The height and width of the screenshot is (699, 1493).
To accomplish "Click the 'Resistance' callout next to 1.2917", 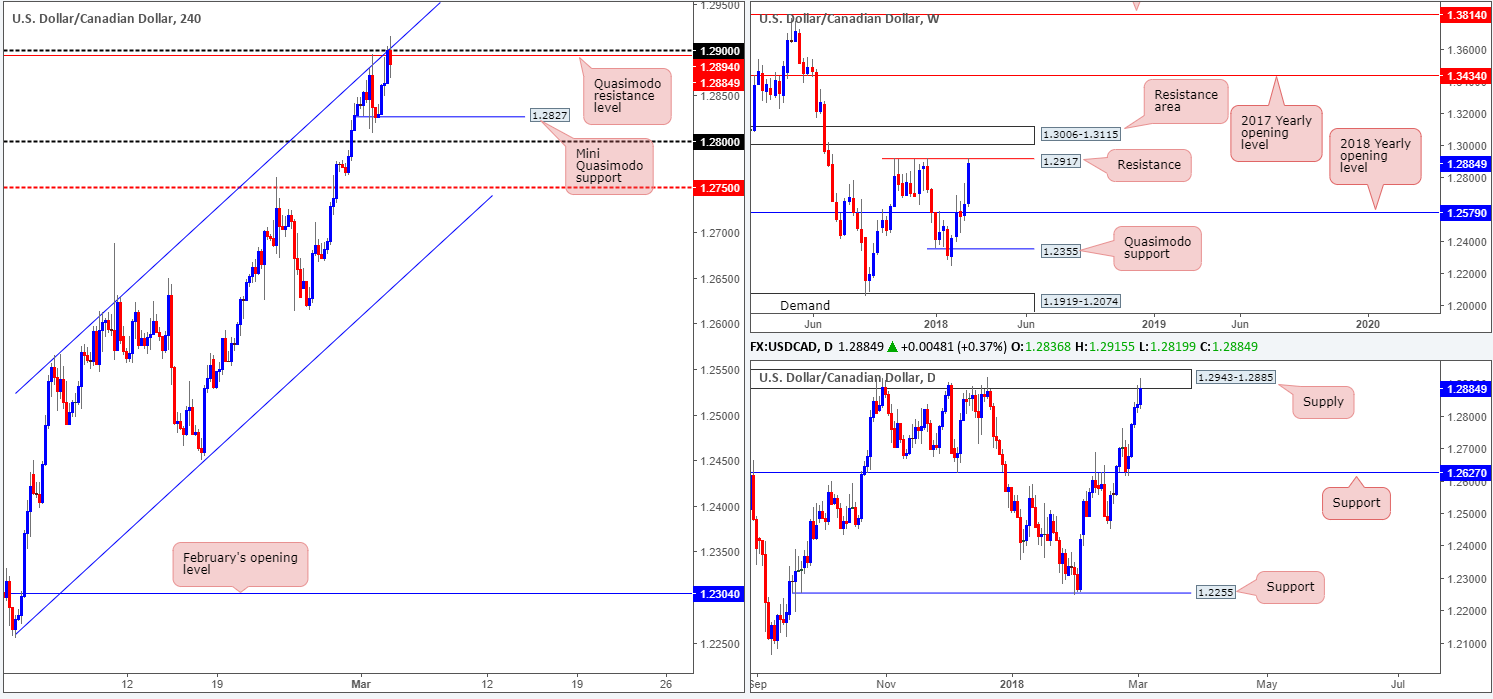I will click(1148, 165).
